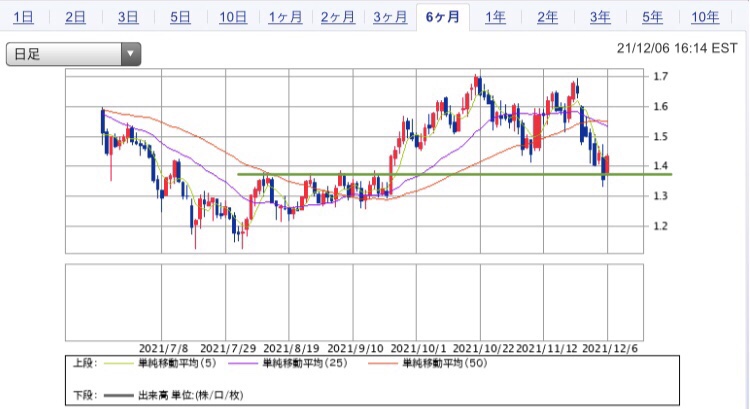This screenshot has height=409, width=750.
Task: Click the 上段 legend label
Action: tap(85, 364)
